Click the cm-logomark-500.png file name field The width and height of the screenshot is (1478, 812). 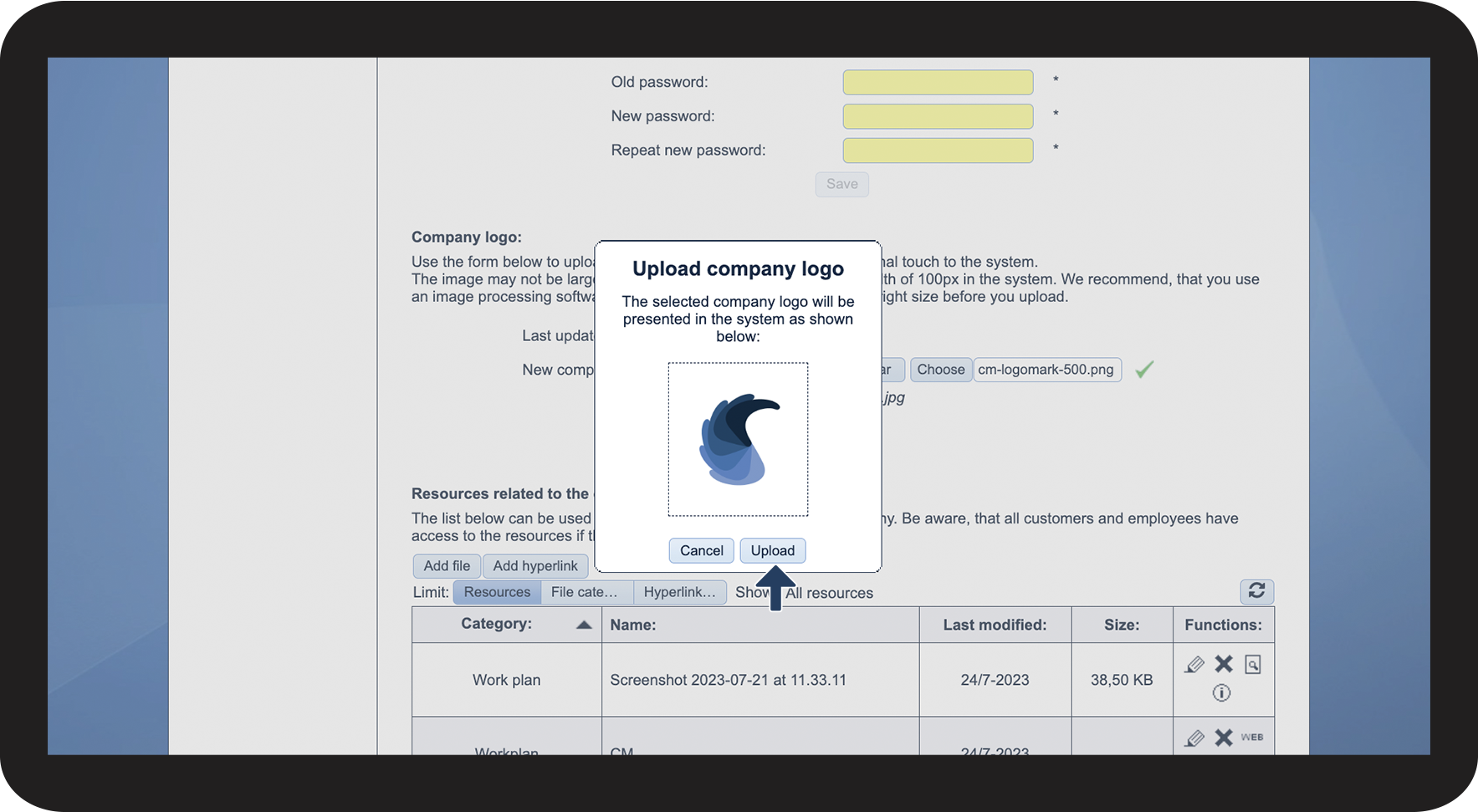pyautogui.click(x=1046, y=370)
